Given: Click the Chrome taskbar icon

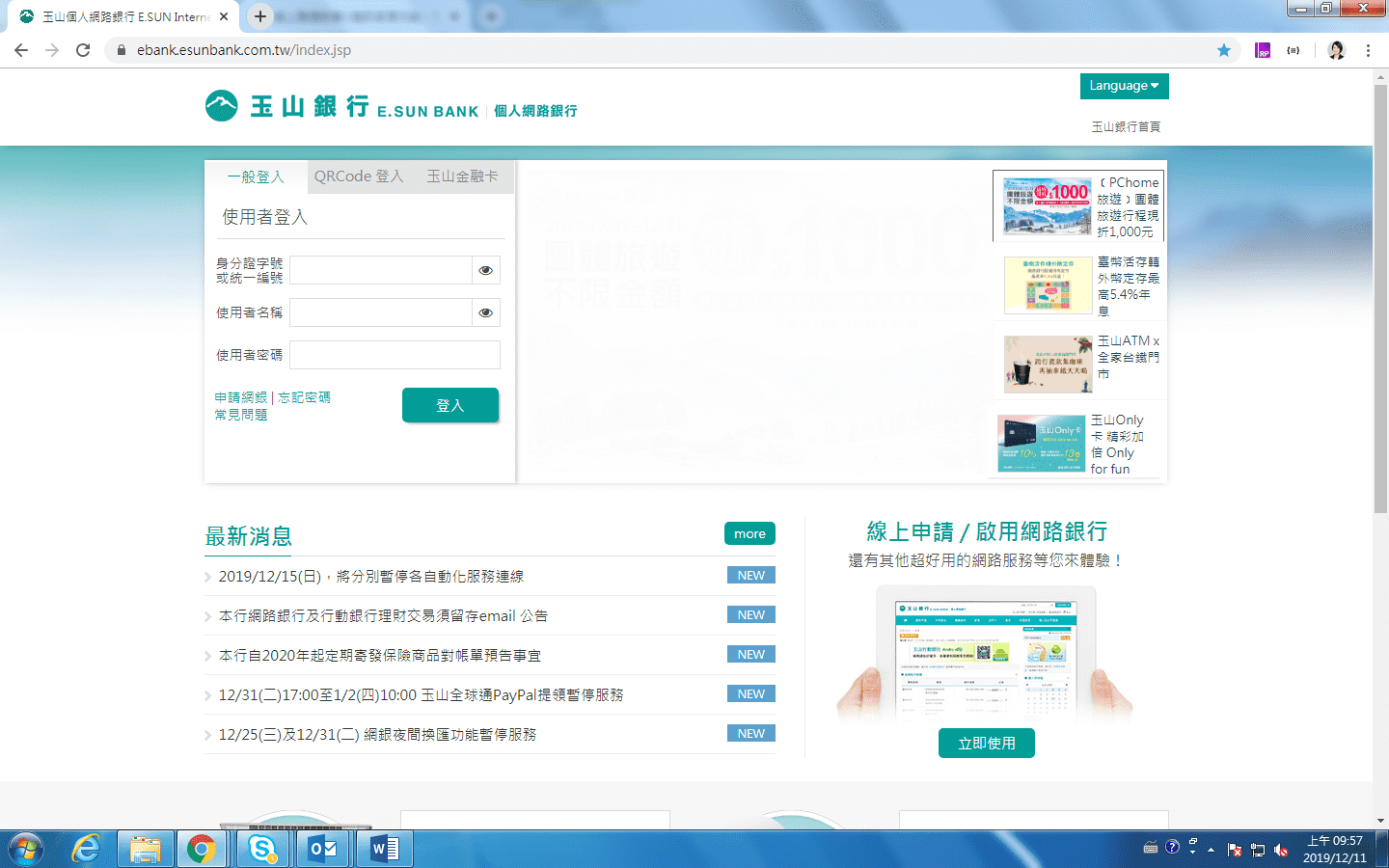Looking at the screenshot, I should [202, 849].
